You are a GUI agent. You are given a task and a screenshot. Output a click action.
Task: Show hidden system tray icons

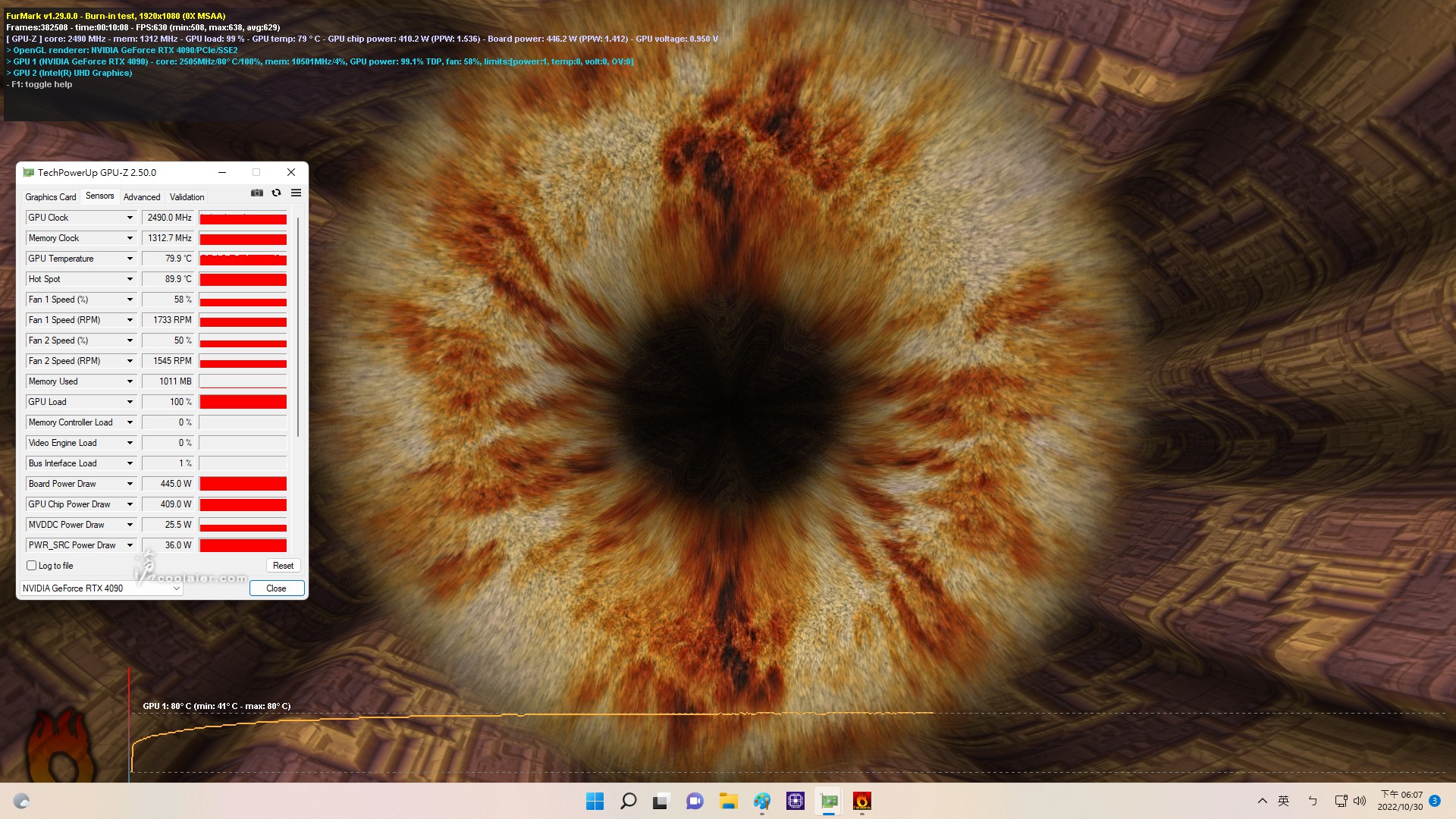(x=1262, y=801)
